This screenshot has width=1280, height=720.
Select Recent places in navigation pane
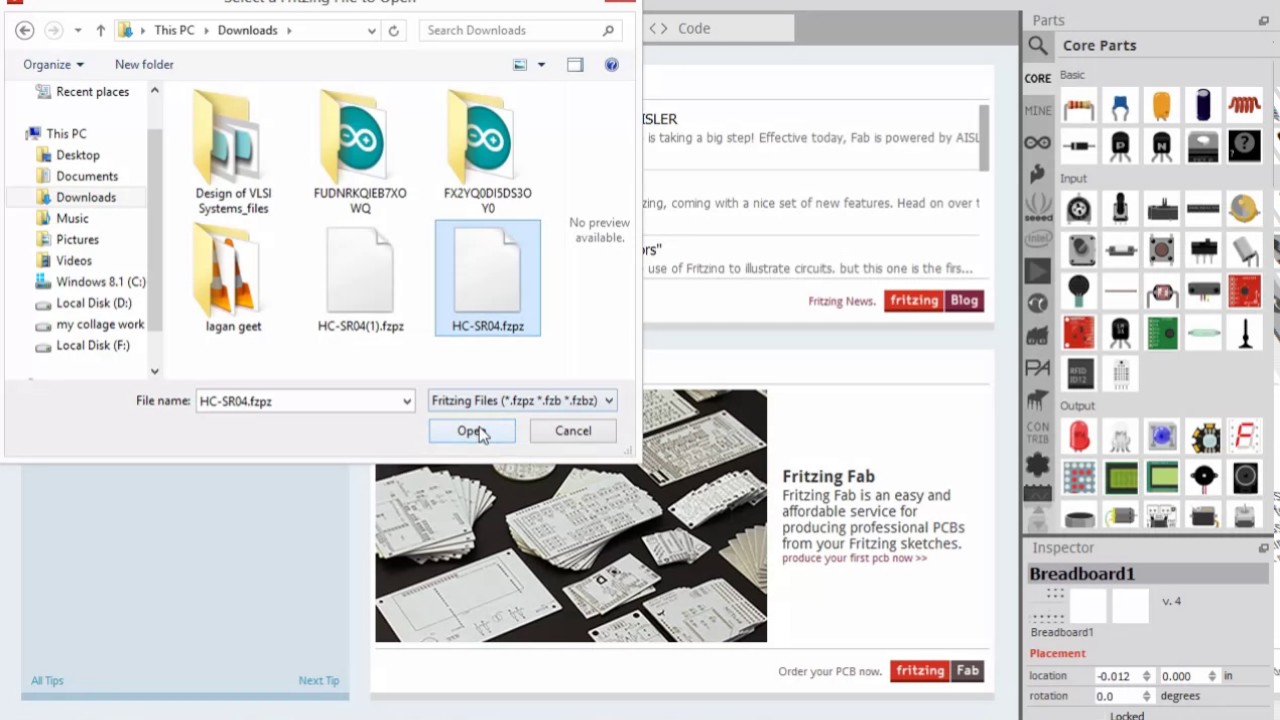coord(92,92)
